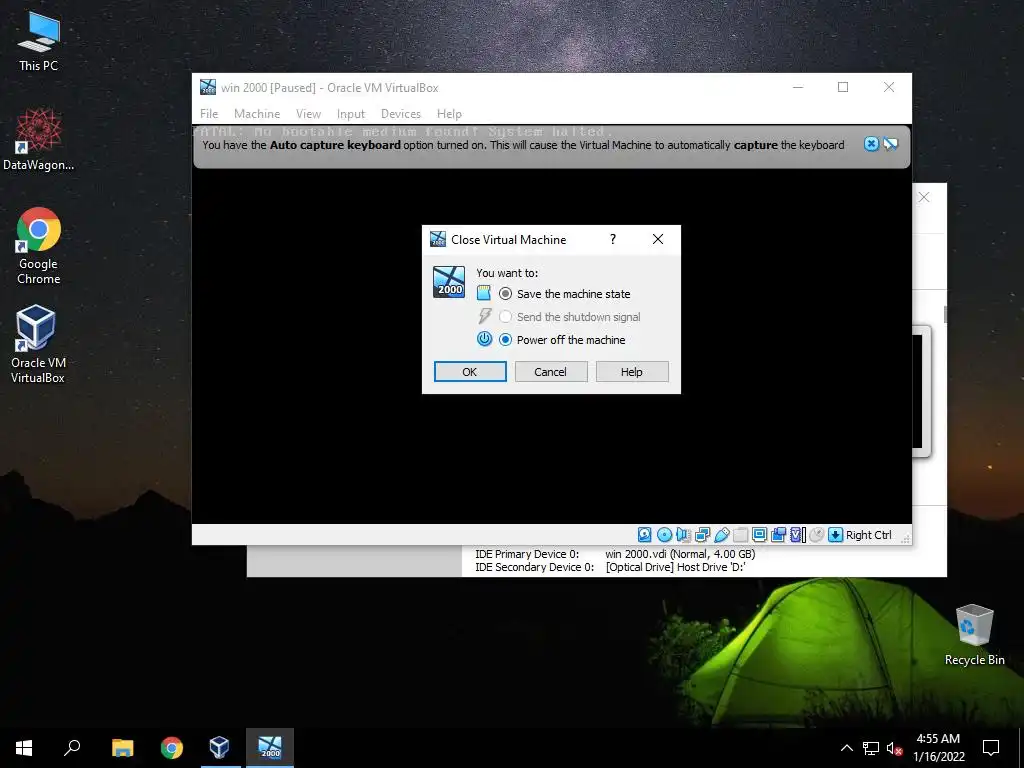
Task: Click the display status icon
Action: click(759, 535)
